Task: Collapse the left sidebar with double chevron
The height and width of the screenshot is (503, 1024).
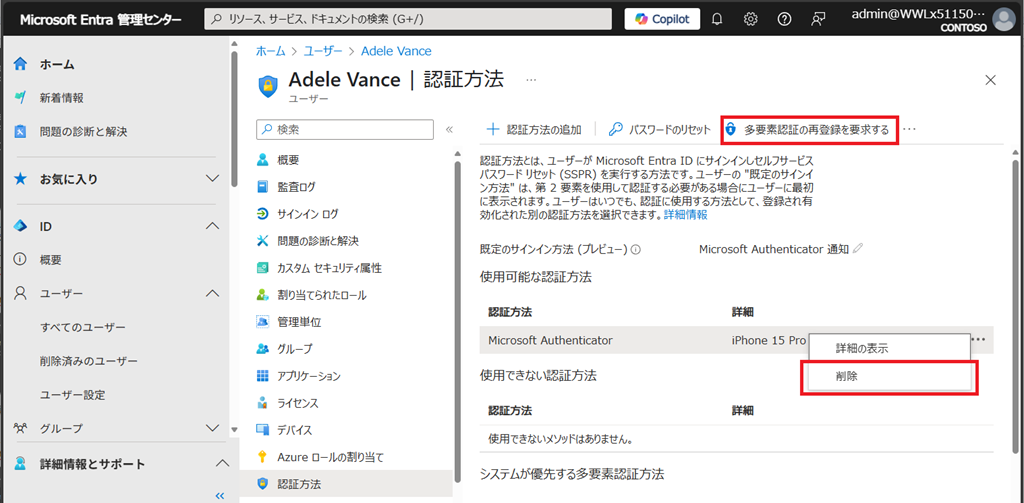Action: coord(220,495)
